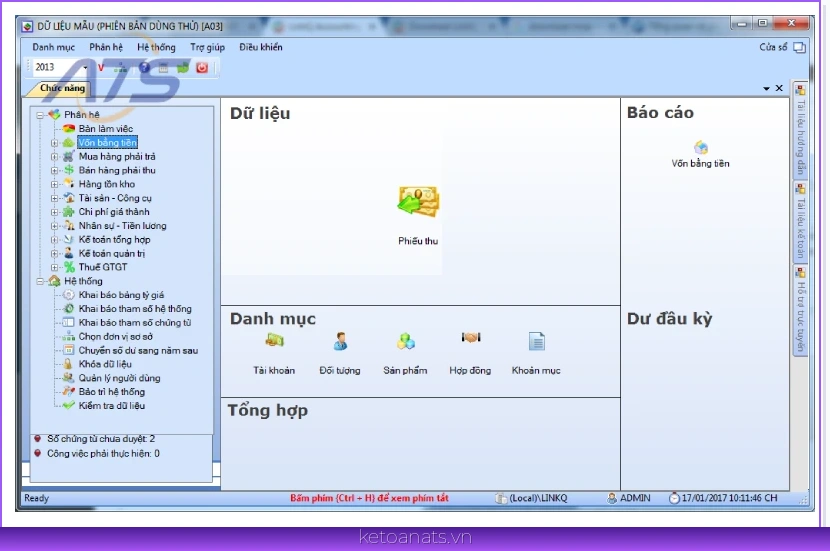Viewport: 830px width, 551px height.
Task: Open Khai báo tham số hệ thống
Action: tap(135, 309)
